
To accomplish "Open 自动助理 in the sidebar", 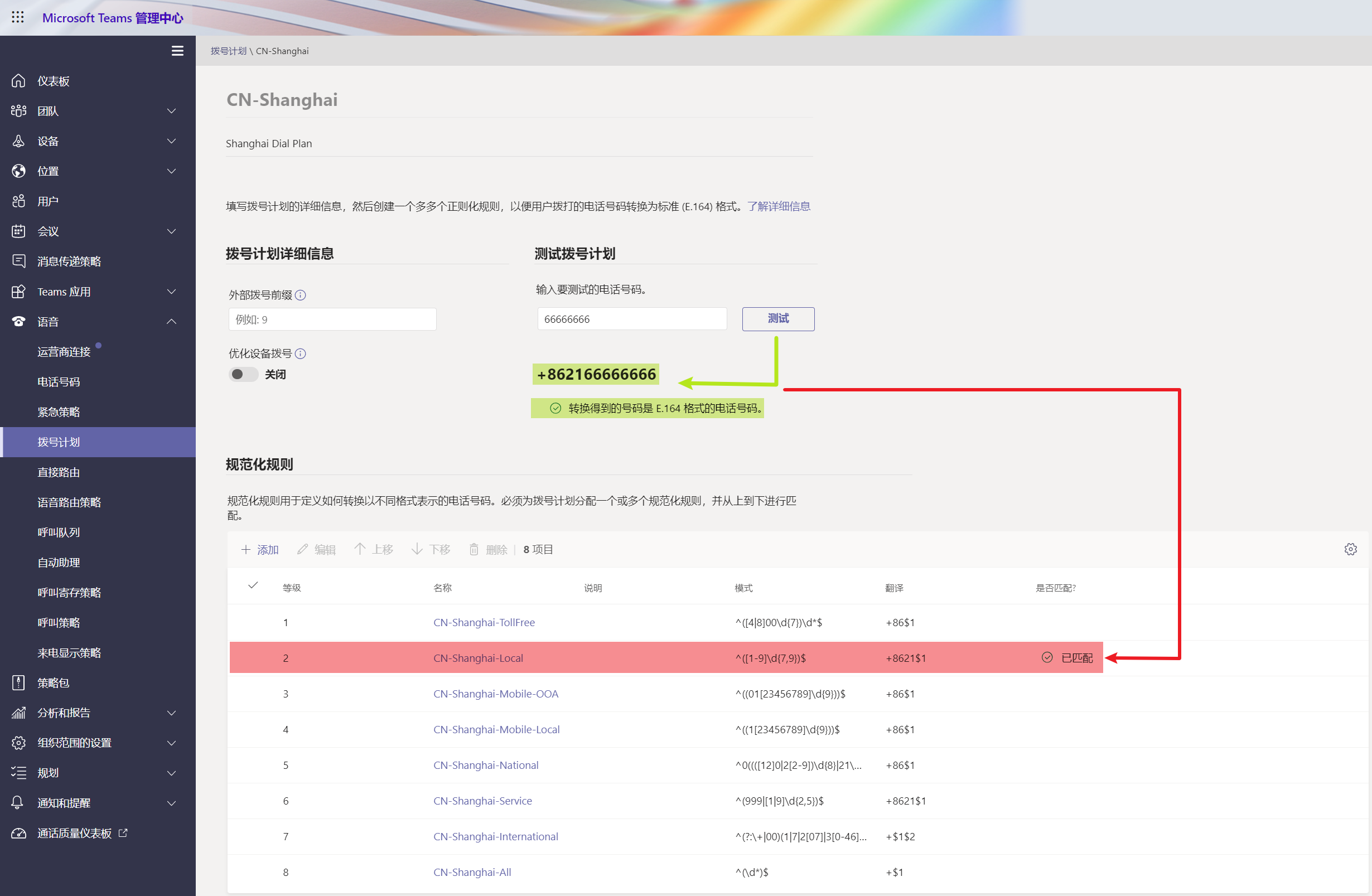I will (x=59, y=562).
